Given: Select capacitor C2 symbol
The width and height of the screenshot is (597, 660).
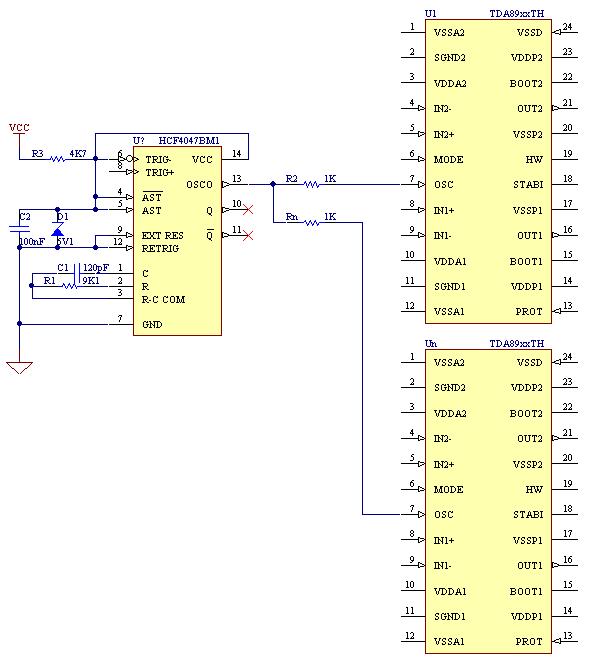Looking at the screenshot, I should [19, 229].
